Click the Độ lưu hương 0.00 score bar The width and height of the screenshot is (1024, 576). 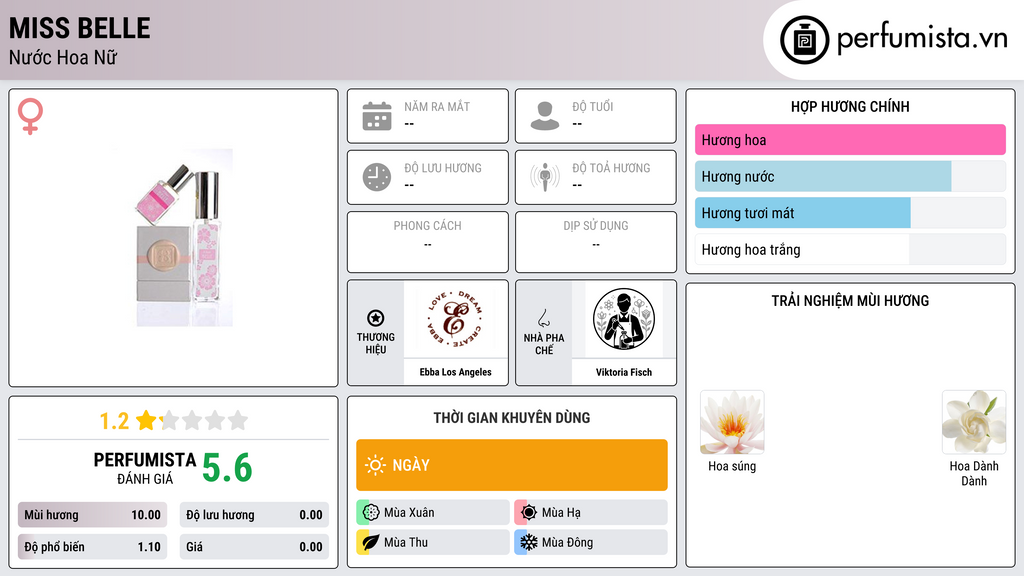click(254, 515)
